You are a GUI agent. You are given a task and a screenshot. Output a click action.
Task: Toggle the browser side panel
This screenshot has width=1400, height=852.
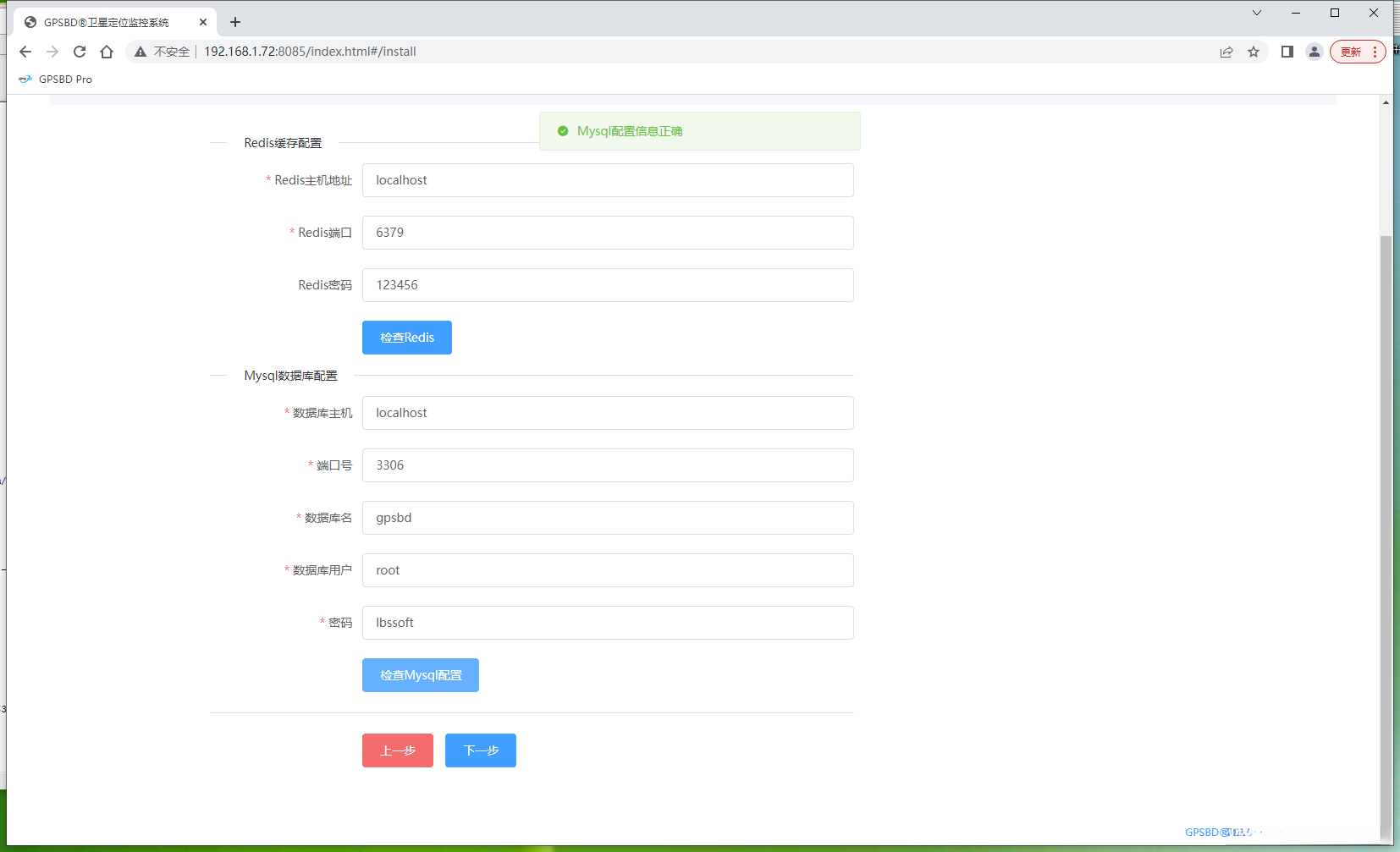pyautogui.click(x=1287, y=52)
